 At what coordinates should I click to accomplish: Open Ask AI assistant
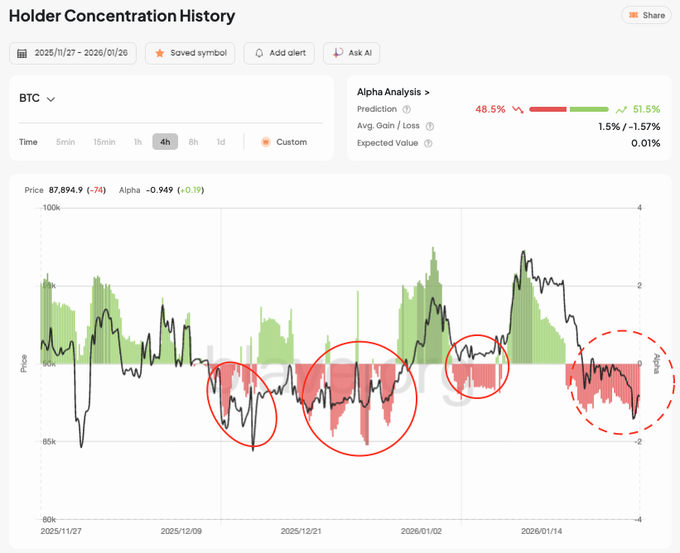point(339,53)
